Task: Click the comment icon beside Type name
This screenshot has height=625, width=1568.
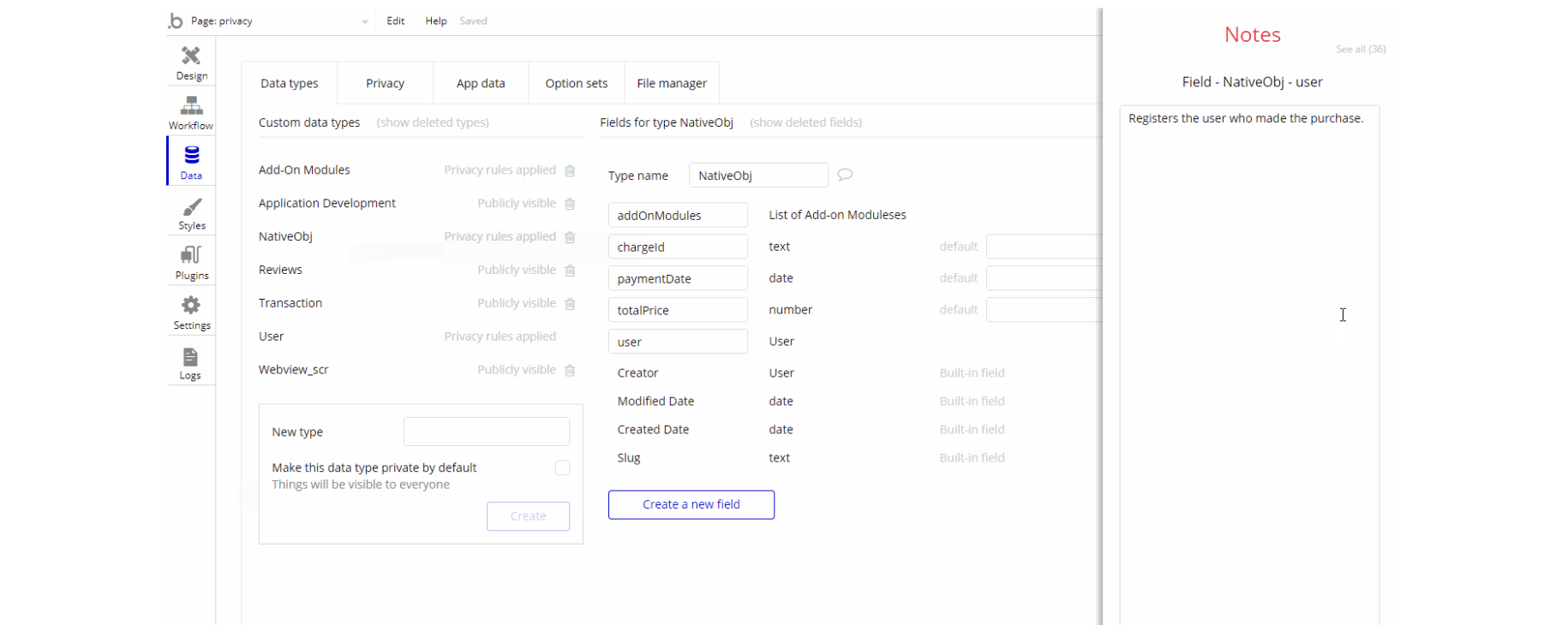Action: tap(845, 175)
